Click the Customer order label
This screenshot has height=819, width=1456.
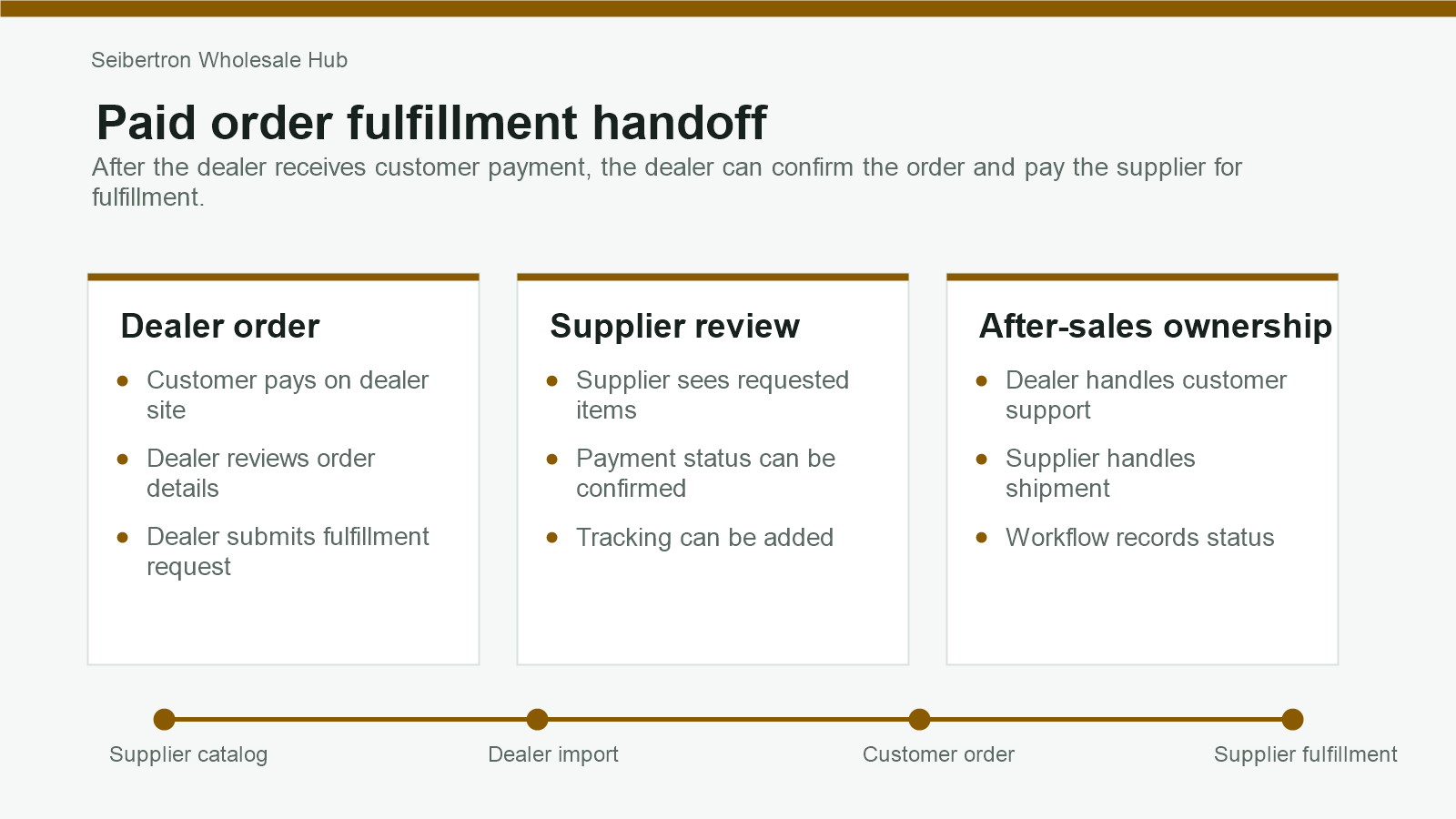[938, 754]
